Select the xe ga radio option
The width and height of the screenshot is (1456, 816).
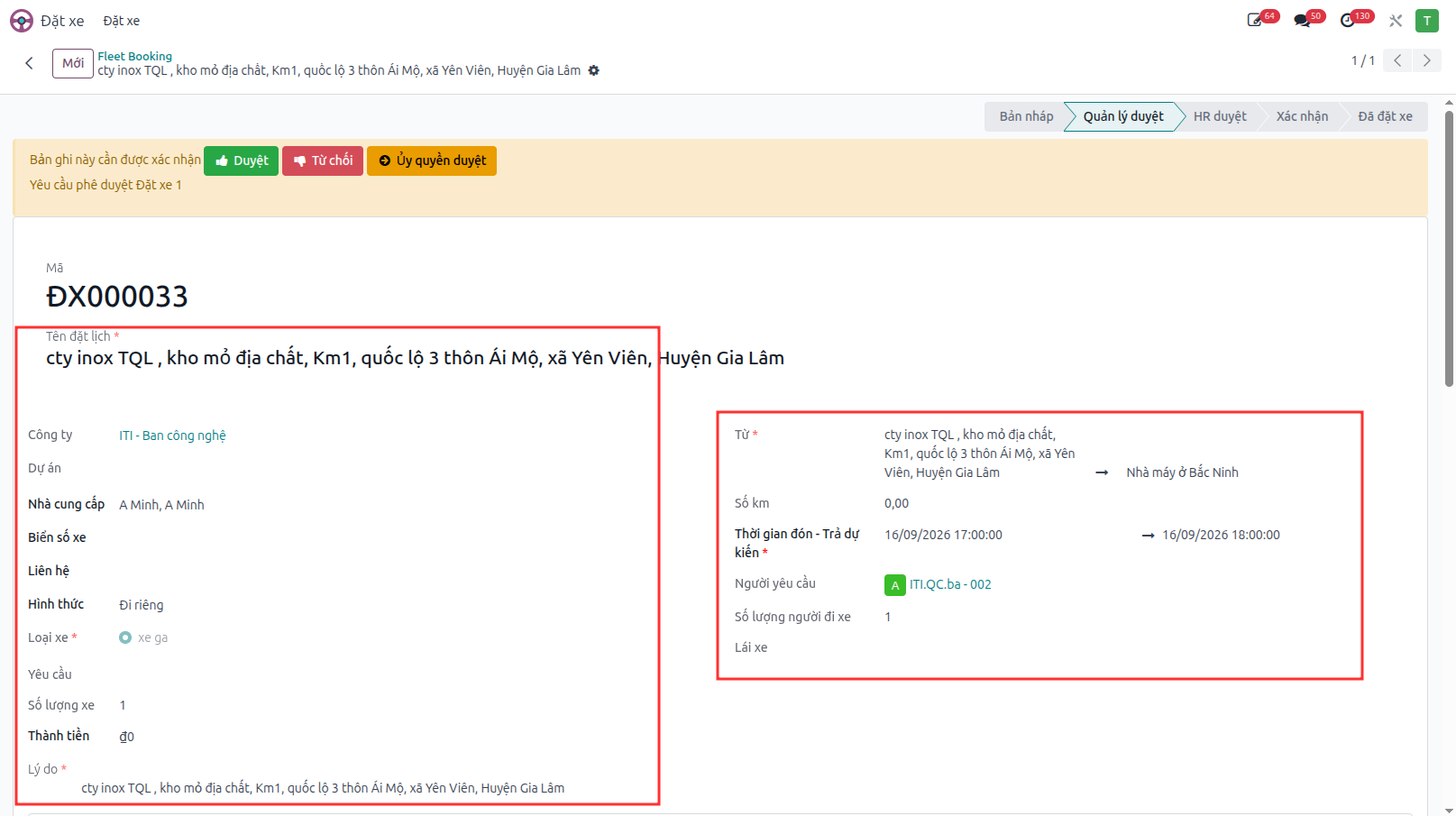click(125, 637)
